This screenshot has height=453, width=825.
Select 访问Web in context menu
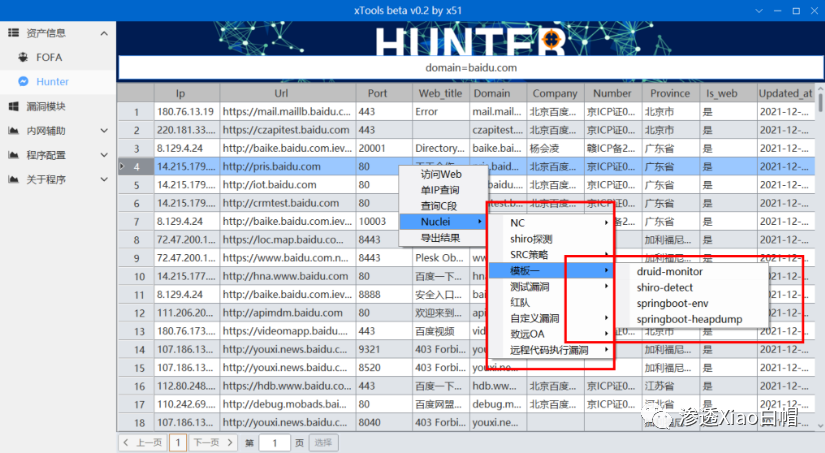441,174
